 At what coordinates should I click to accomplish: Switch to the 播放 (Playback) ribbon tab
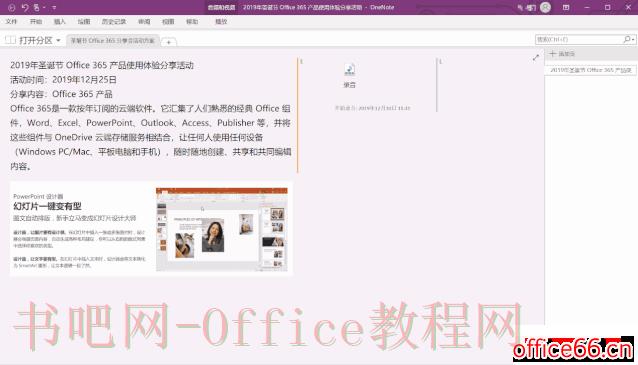pos(221,22)
